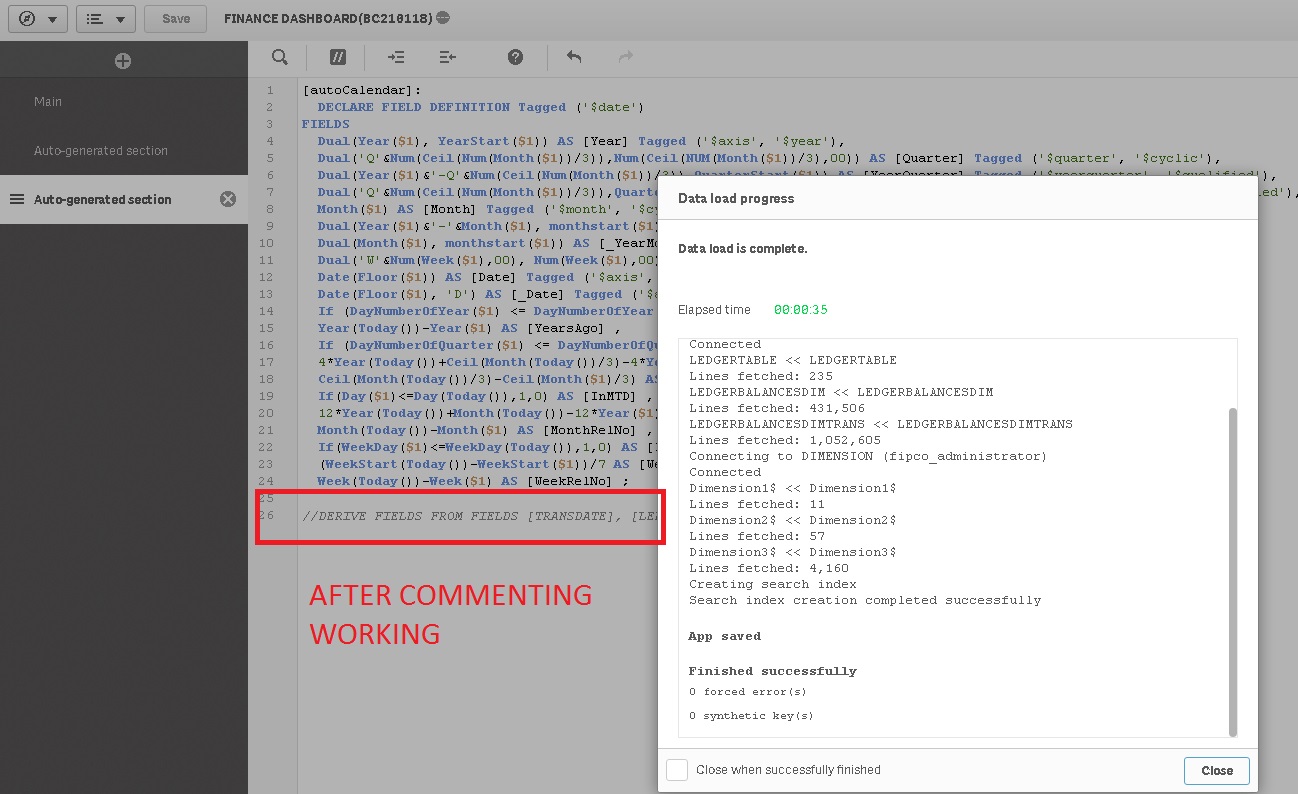Viewport: 1298px width, 794px height.
Task: Click the WeekRelNo line 24 in editor
Action: click(x=473, y=481)
